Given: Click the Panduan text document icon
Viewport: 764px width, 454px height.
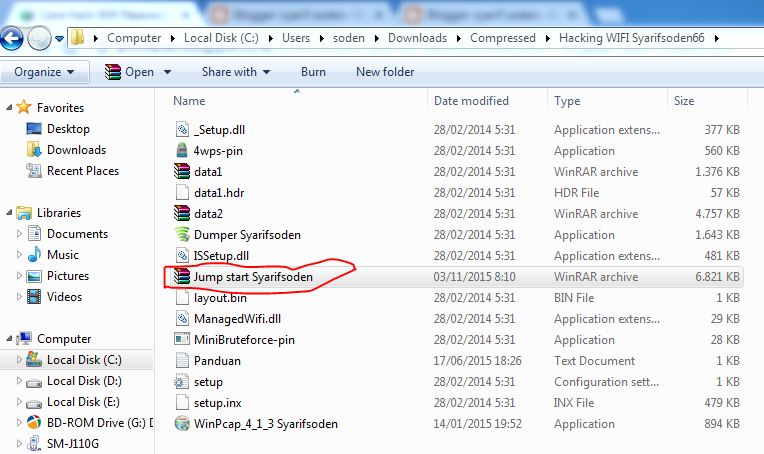Looking at the screenshot, I should [182, 360].
